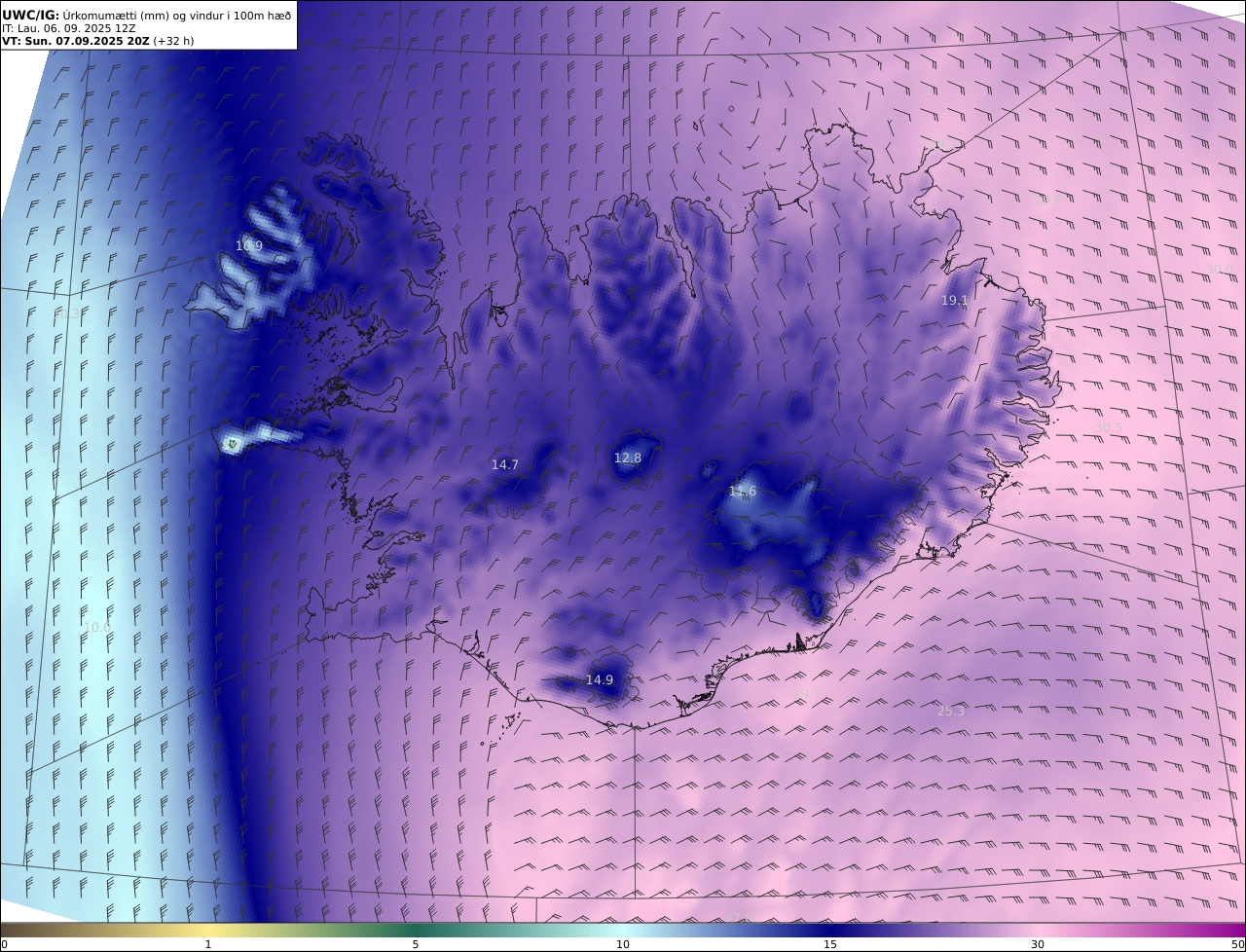1246x952 pixels.
Task: Click the color scale tick labeled 30
Action: (1038, 944)
